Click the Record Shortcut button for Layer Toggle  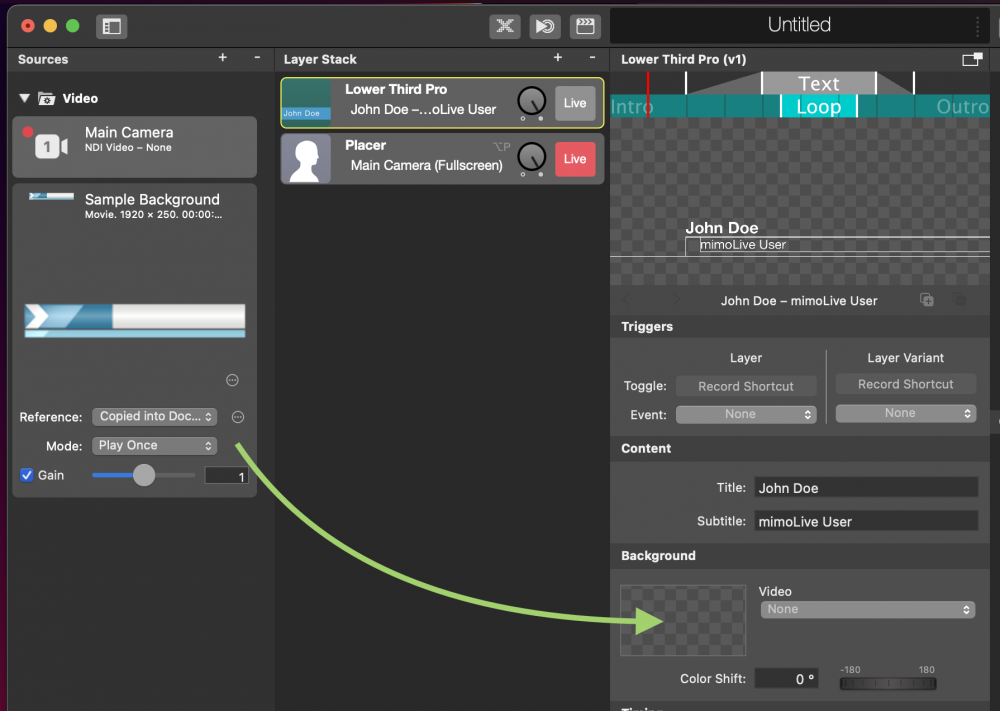(746, 386)
